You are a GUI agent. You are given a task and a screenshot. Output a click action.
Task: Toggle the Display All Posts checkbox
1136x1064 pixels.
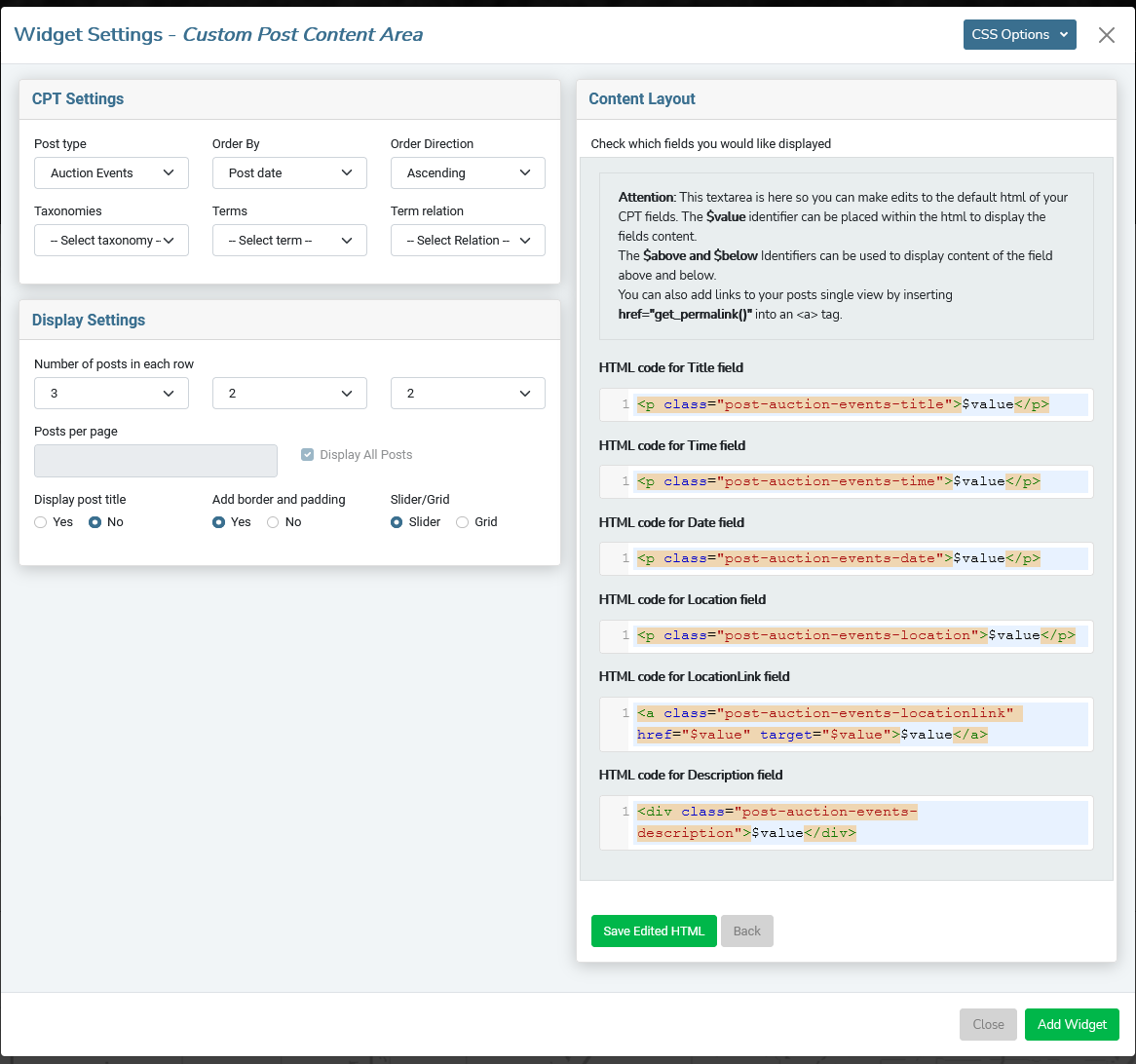pyautogui.click(x=307, y=454)
